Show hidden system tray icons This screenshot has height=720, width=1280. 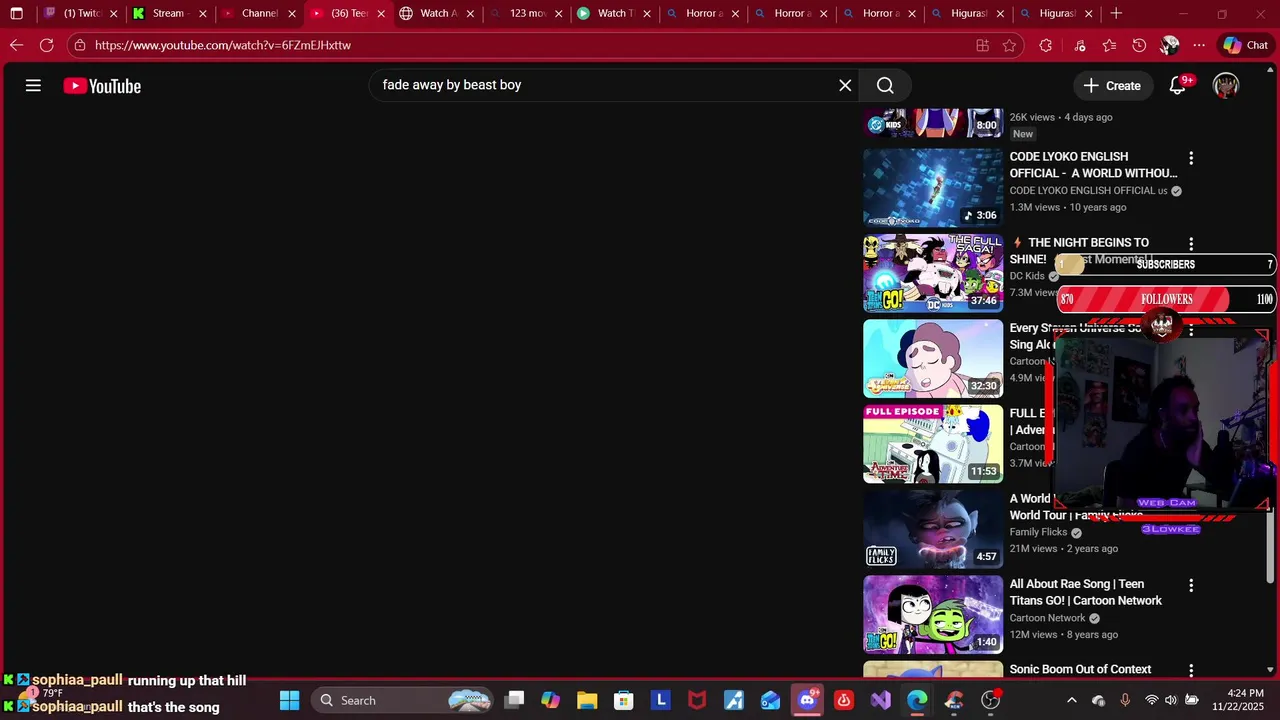(1072, 700)
